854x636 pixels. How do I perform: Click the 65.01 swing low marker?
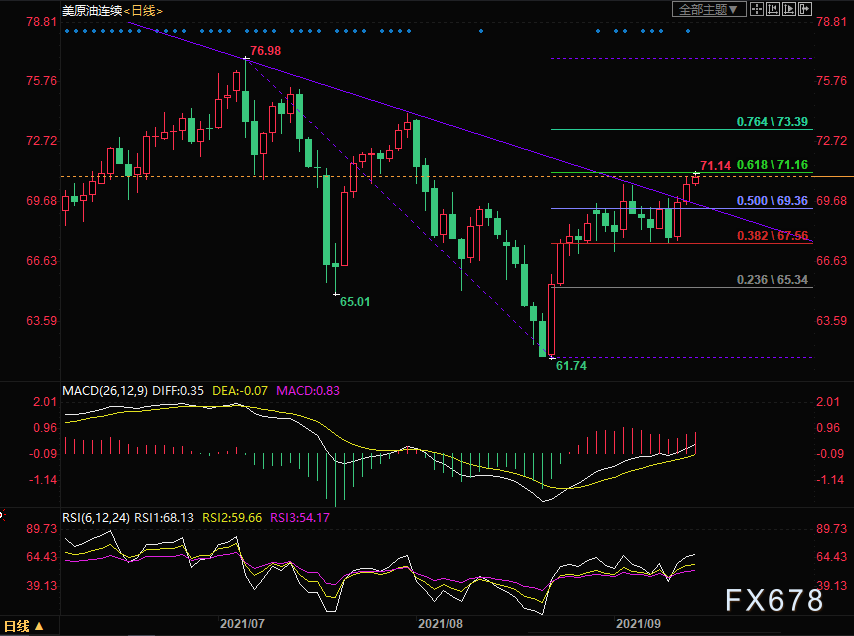(355, 300)
